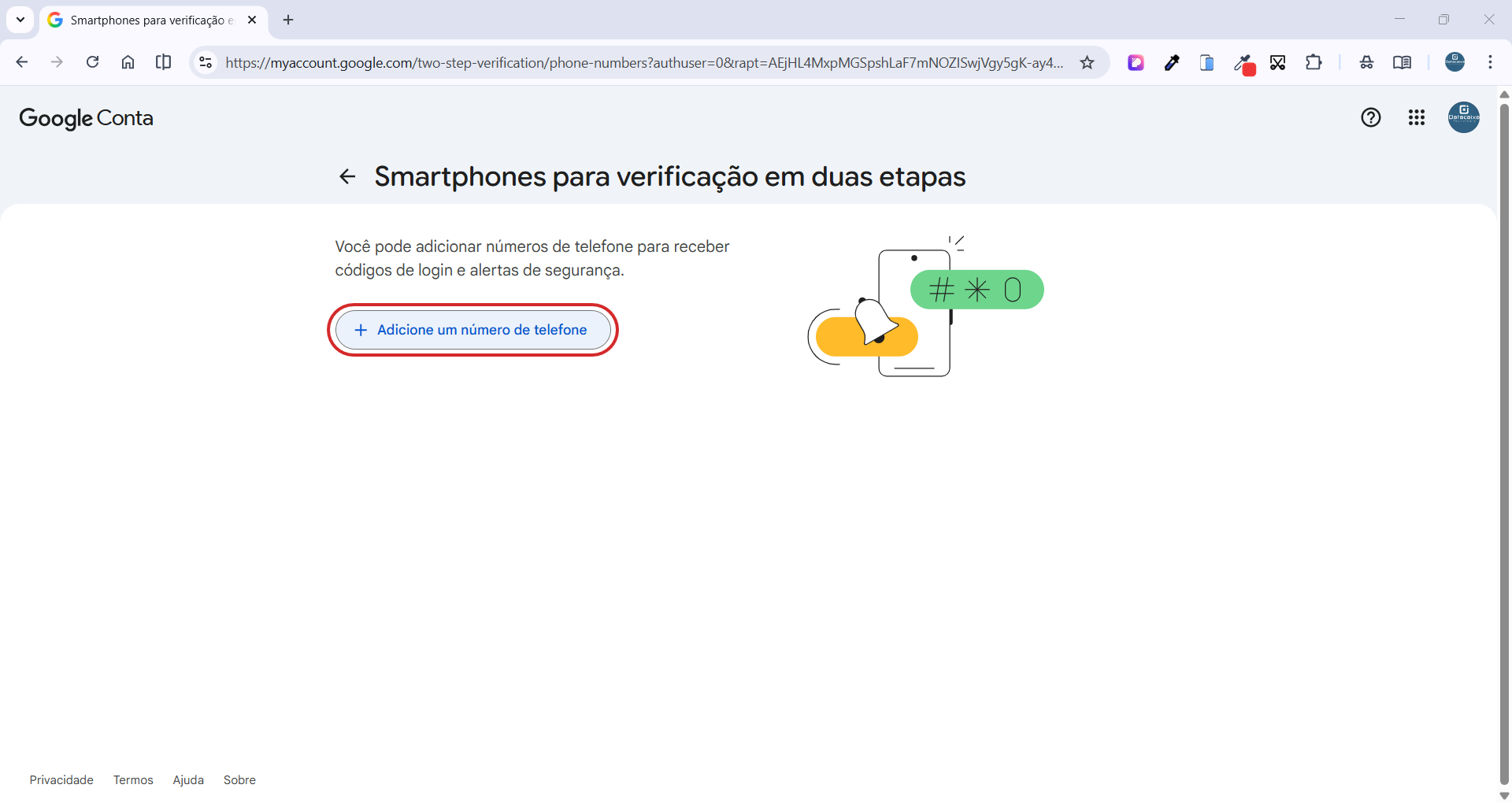Screen dimensions: 1512x803
Task: Open the tab search dropdown
Action: [x=20, y=20]
